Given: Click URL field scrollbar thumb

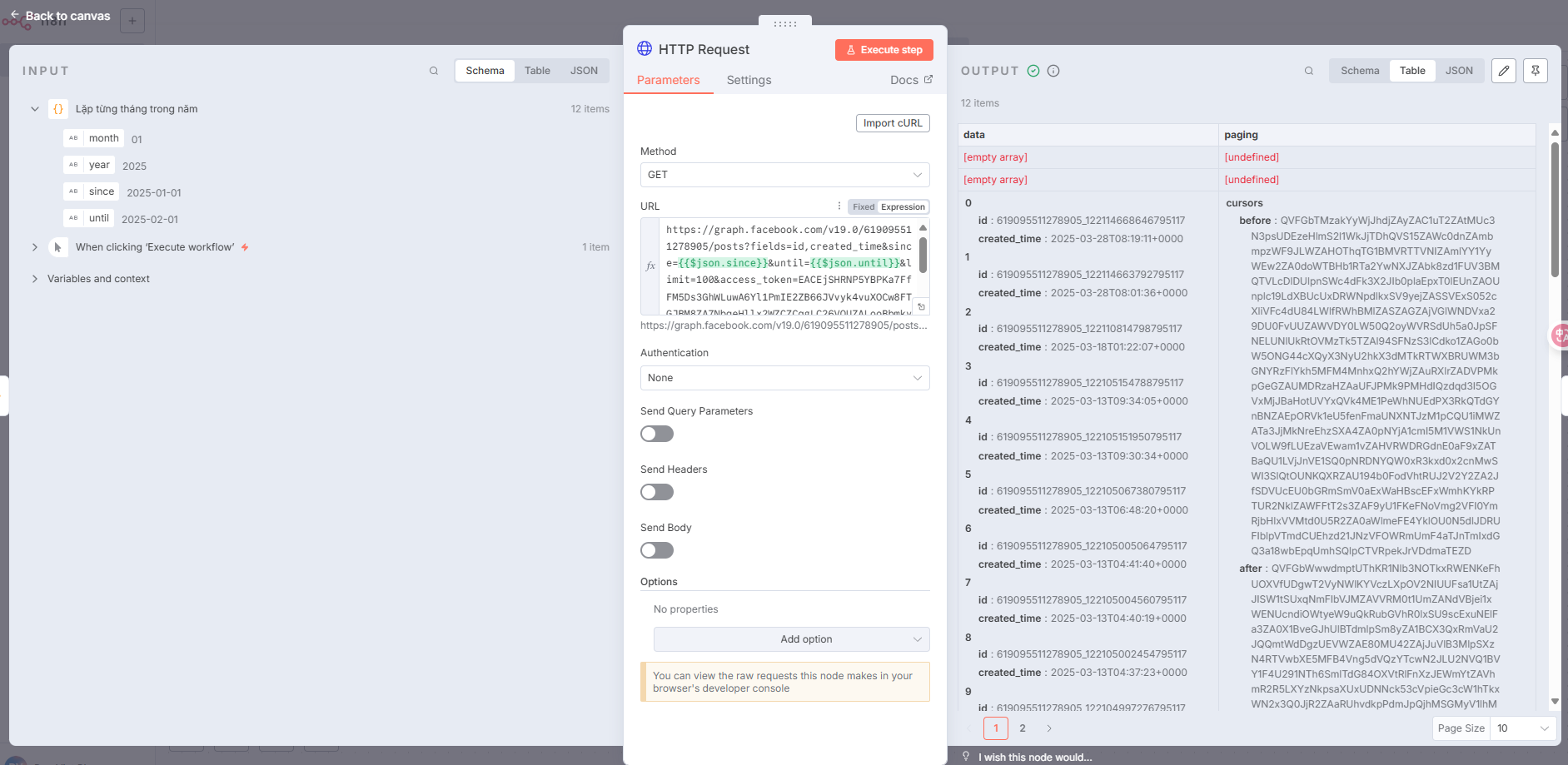Looking at the screenshot, I should (923, 255).
